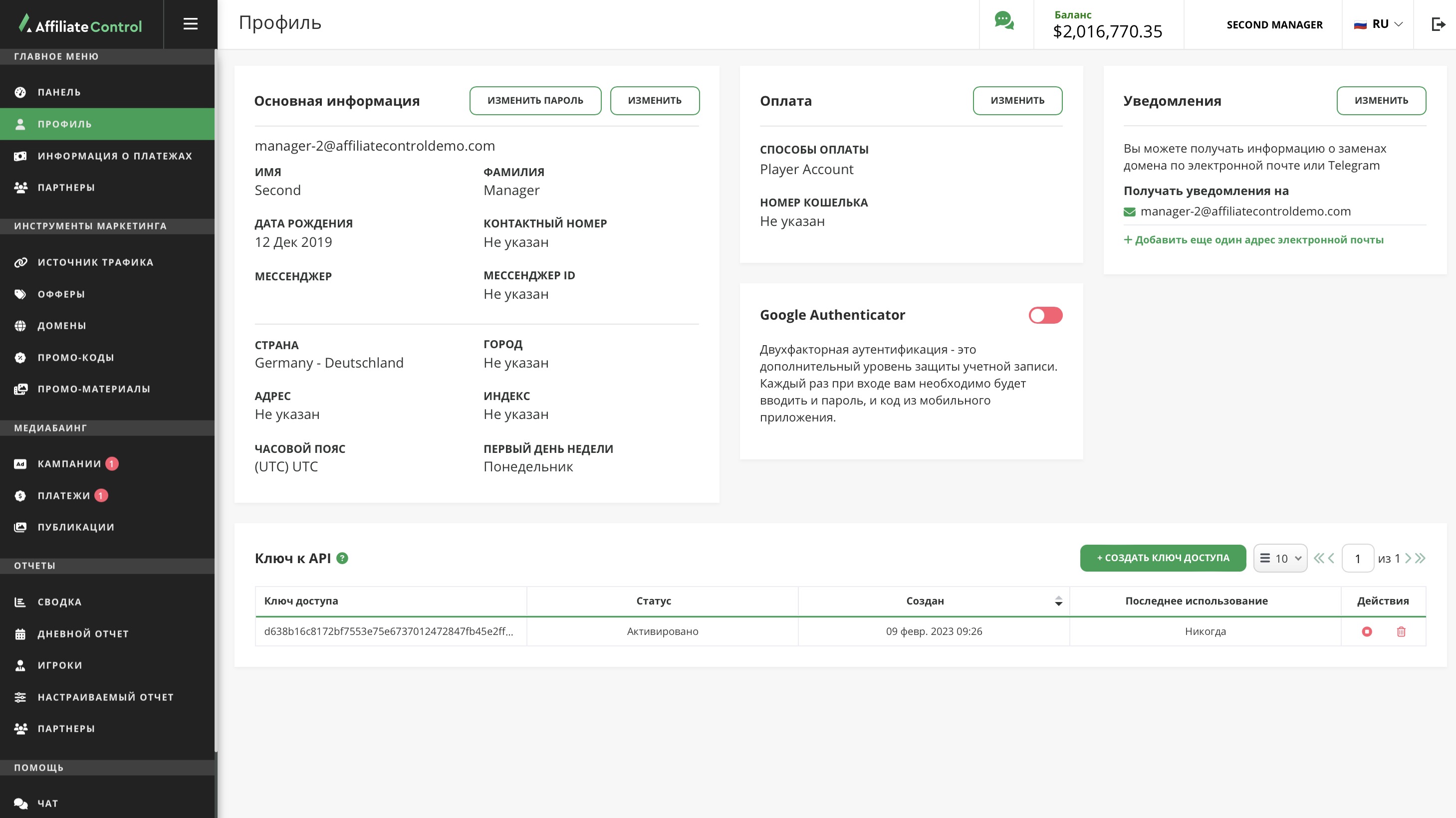Screen dimensions: 1456x818
Task: Go to next page of API keys
Action: (1408, 558)
